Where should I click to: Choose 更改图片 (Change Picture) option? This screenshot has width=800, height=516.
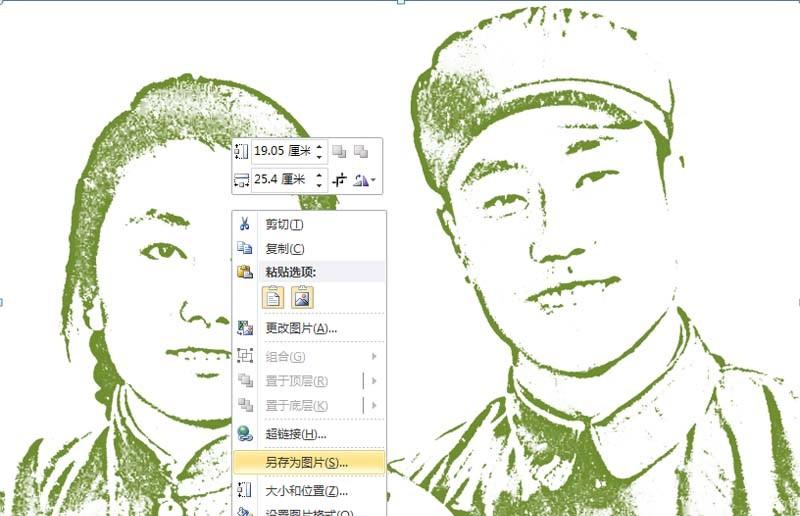pyautogui.click(x=309, y=328)
